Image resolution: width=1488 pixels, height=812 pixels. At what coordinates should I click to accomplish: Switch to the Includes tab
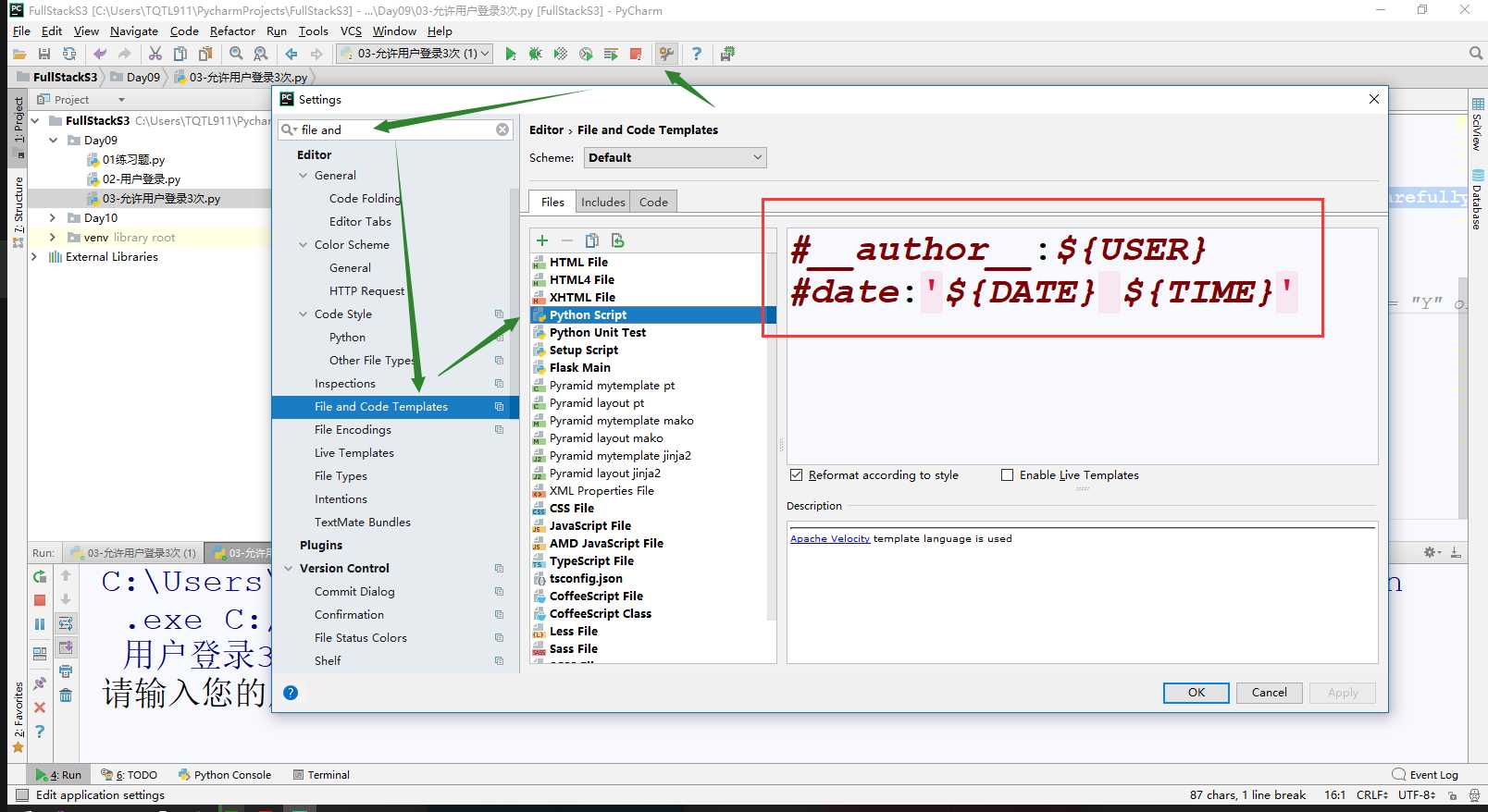[603, 202]
